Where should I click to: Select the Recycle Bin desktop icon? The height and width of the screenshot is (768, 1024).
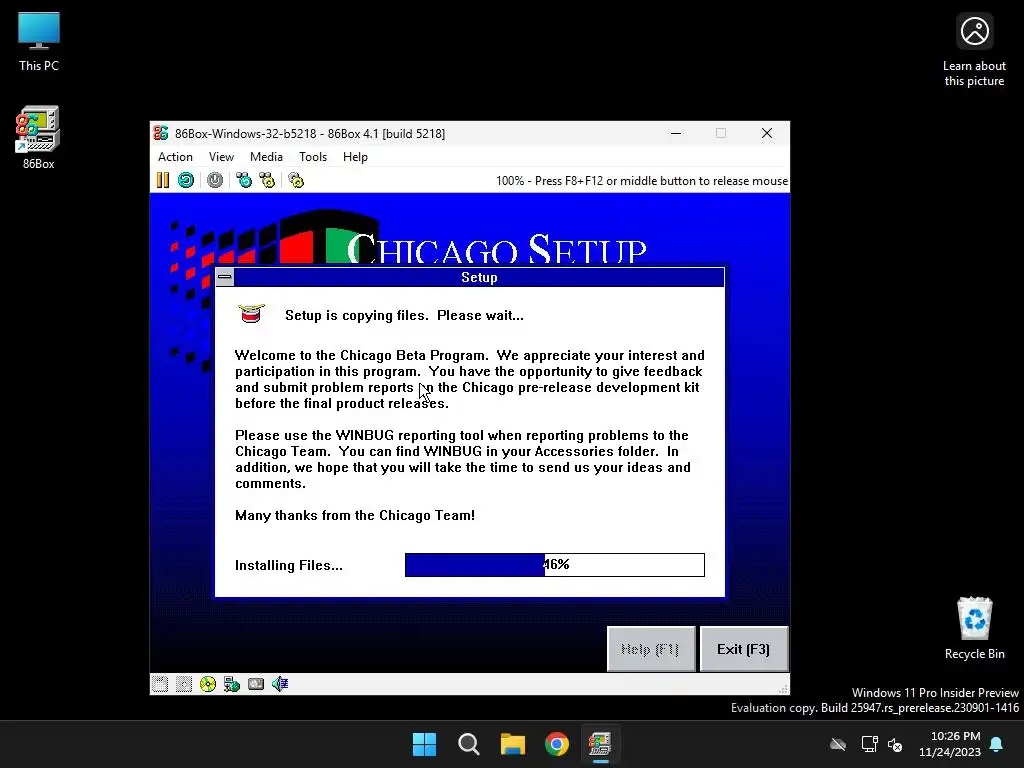click(x=974, y=628)
